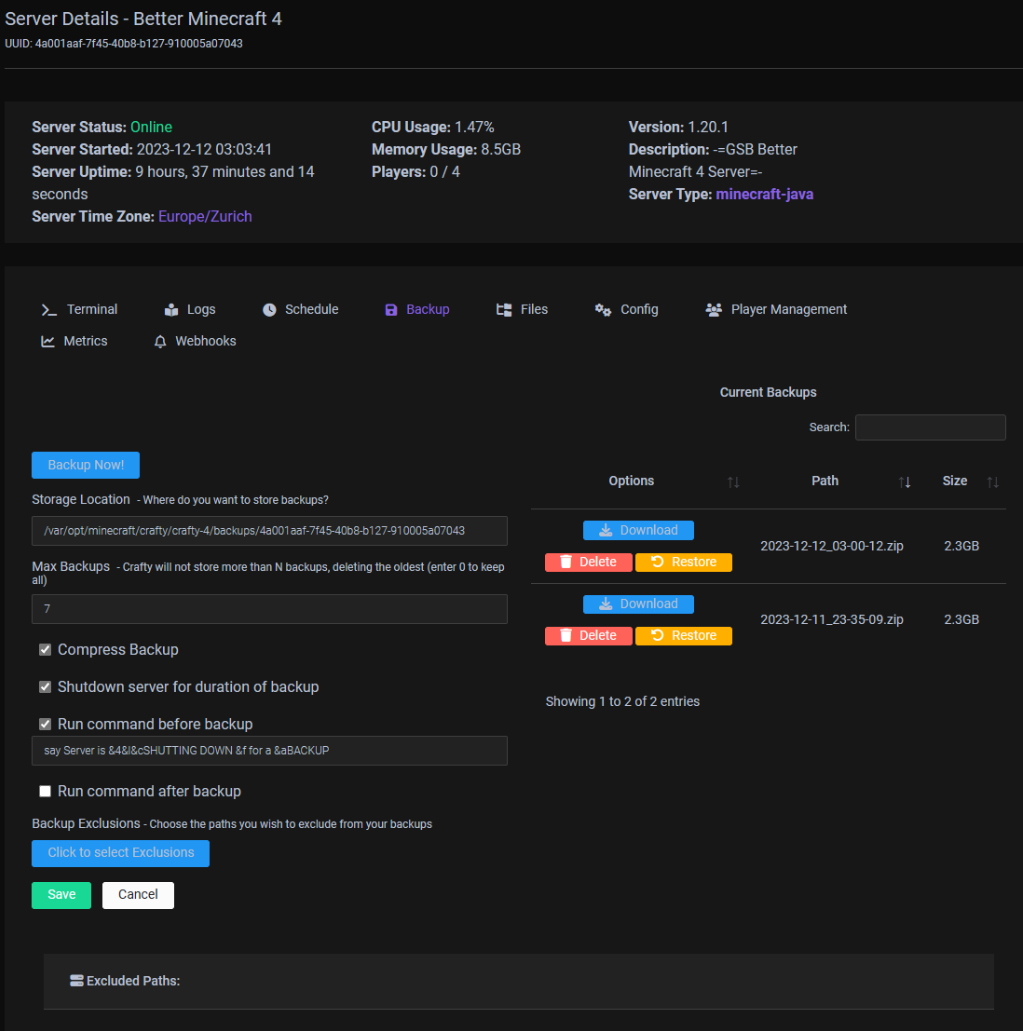
Task: Restore the 2023-12-12_03-00-12.zip backup
Action: pos(683,562)
